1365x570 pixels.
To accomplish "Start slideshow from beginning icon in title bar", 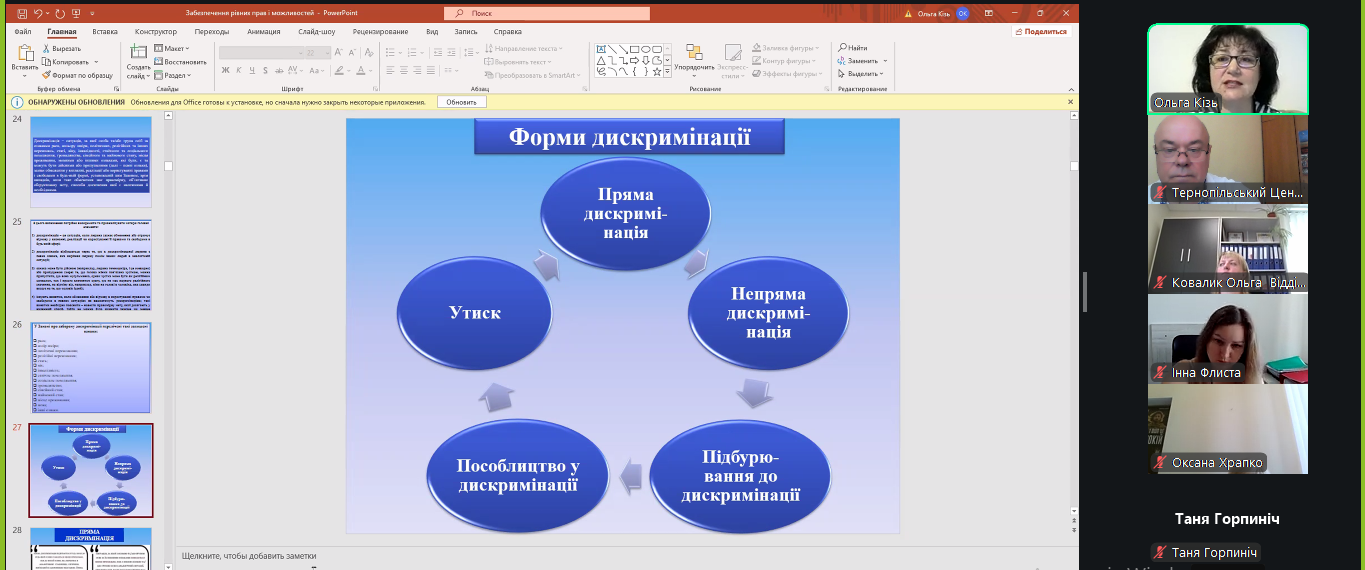I will (76, 13).
